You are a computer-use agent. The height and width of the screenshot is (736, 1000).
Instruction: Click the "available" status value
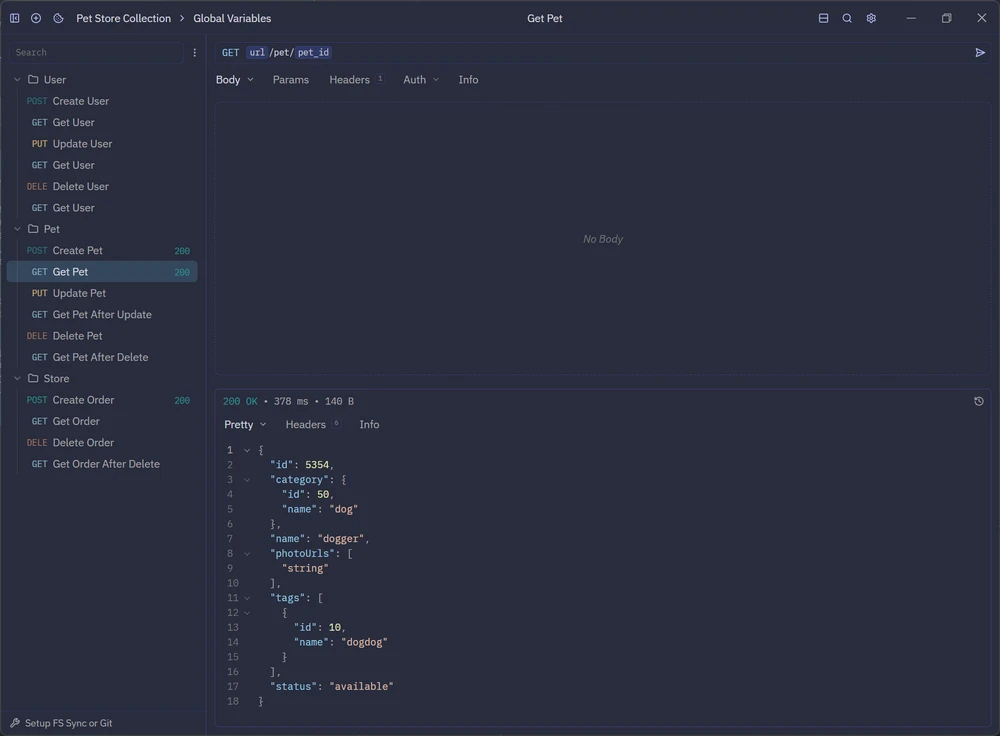tap(362, 686)
